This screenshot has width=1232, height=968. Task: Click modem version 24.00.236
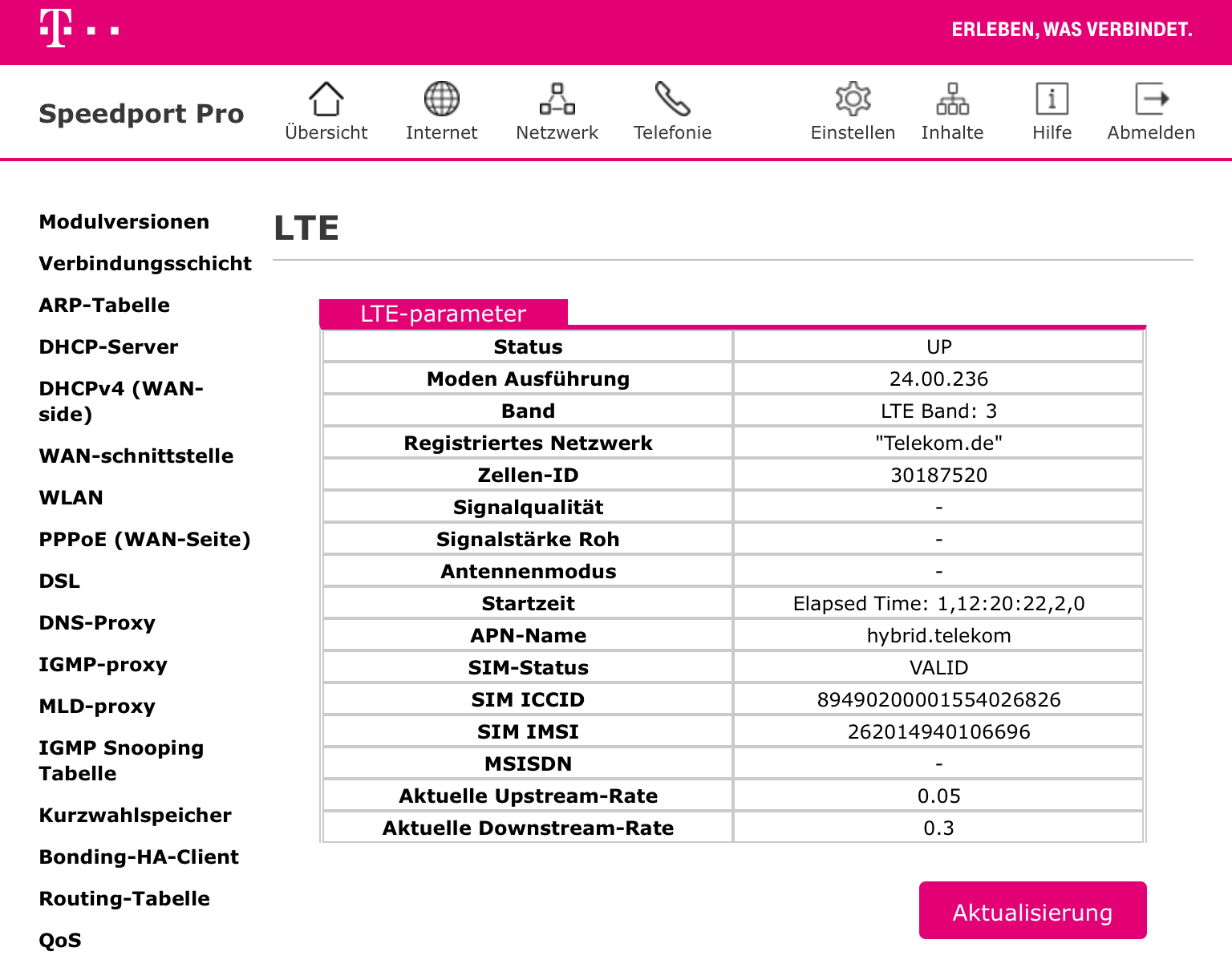pos(938,379)
